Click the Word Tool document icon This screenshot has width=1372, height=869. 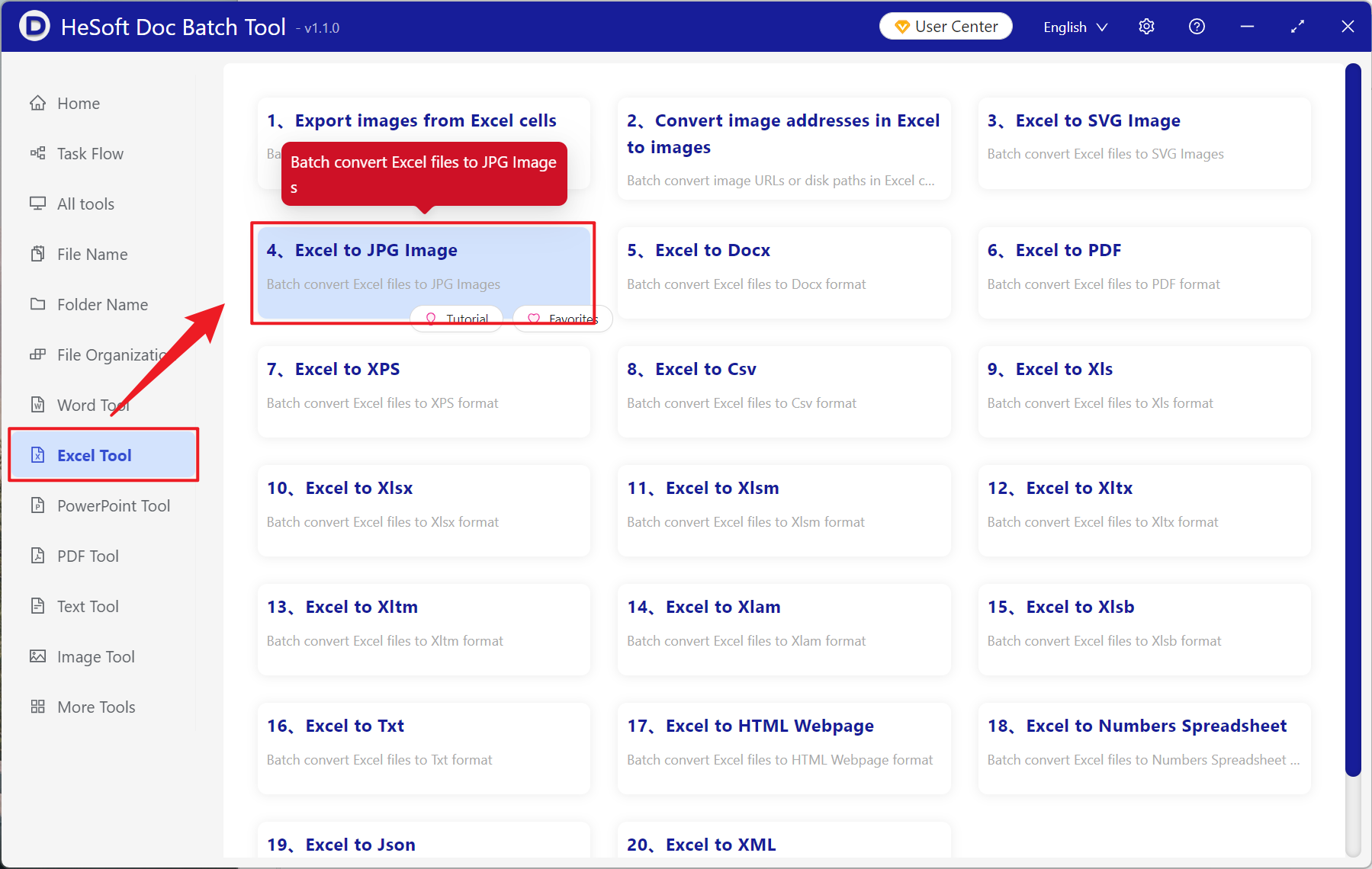37,405
